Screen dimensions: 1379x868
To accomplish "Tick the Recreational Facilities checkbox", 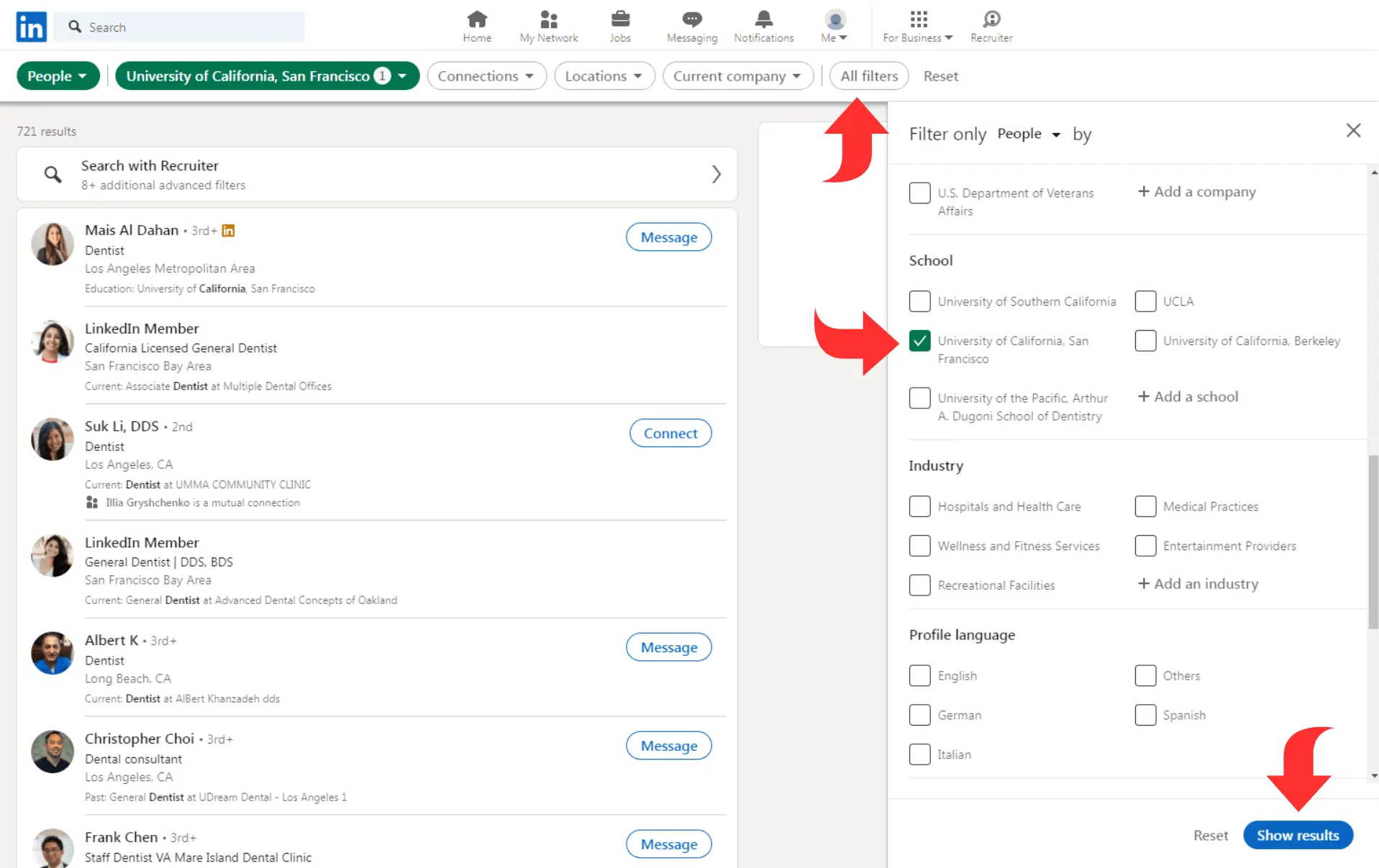I will (919, 585).
